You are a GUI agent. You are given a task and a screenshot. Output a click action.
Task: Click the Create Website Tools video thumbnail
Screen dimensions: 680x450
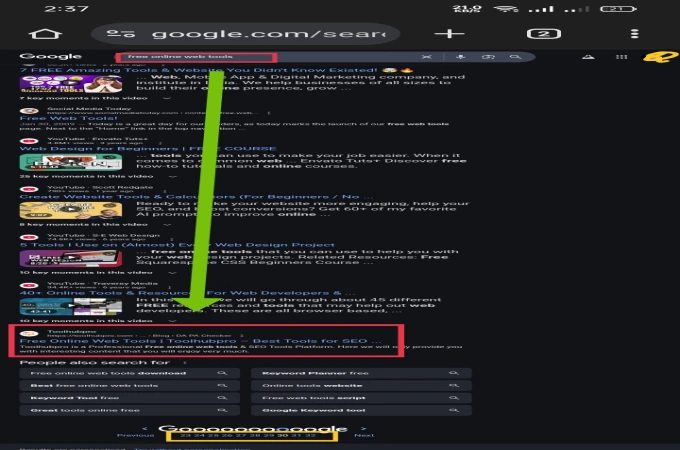point(71,210)
